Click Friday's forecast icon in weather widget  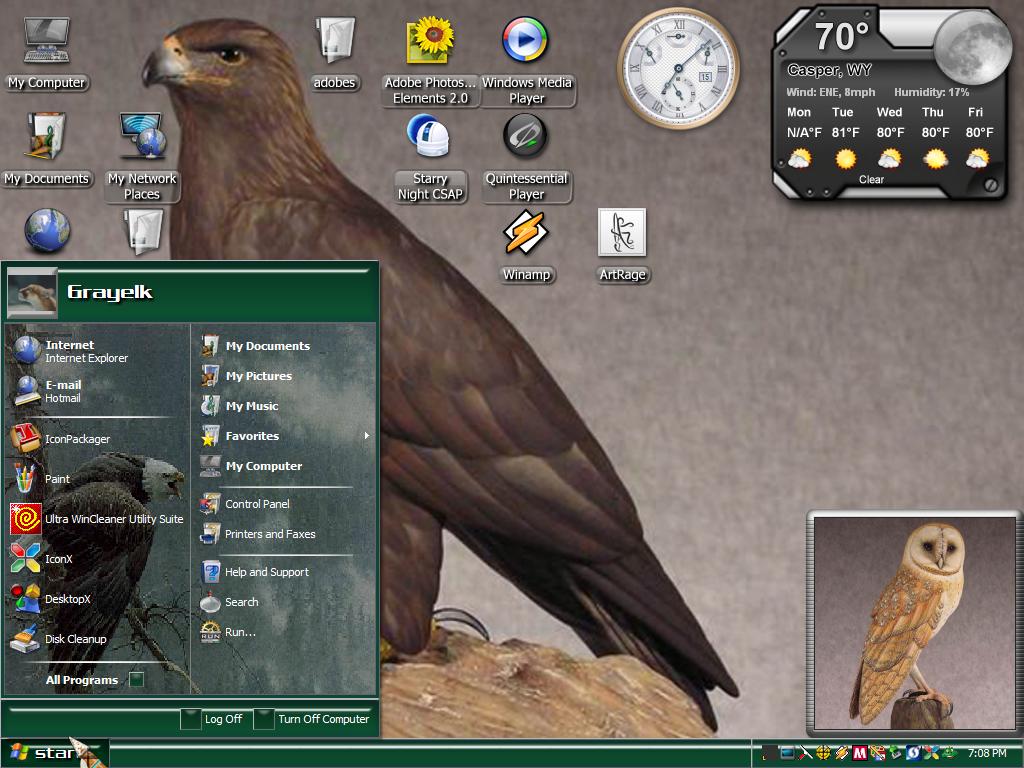[x=978, y=159]
